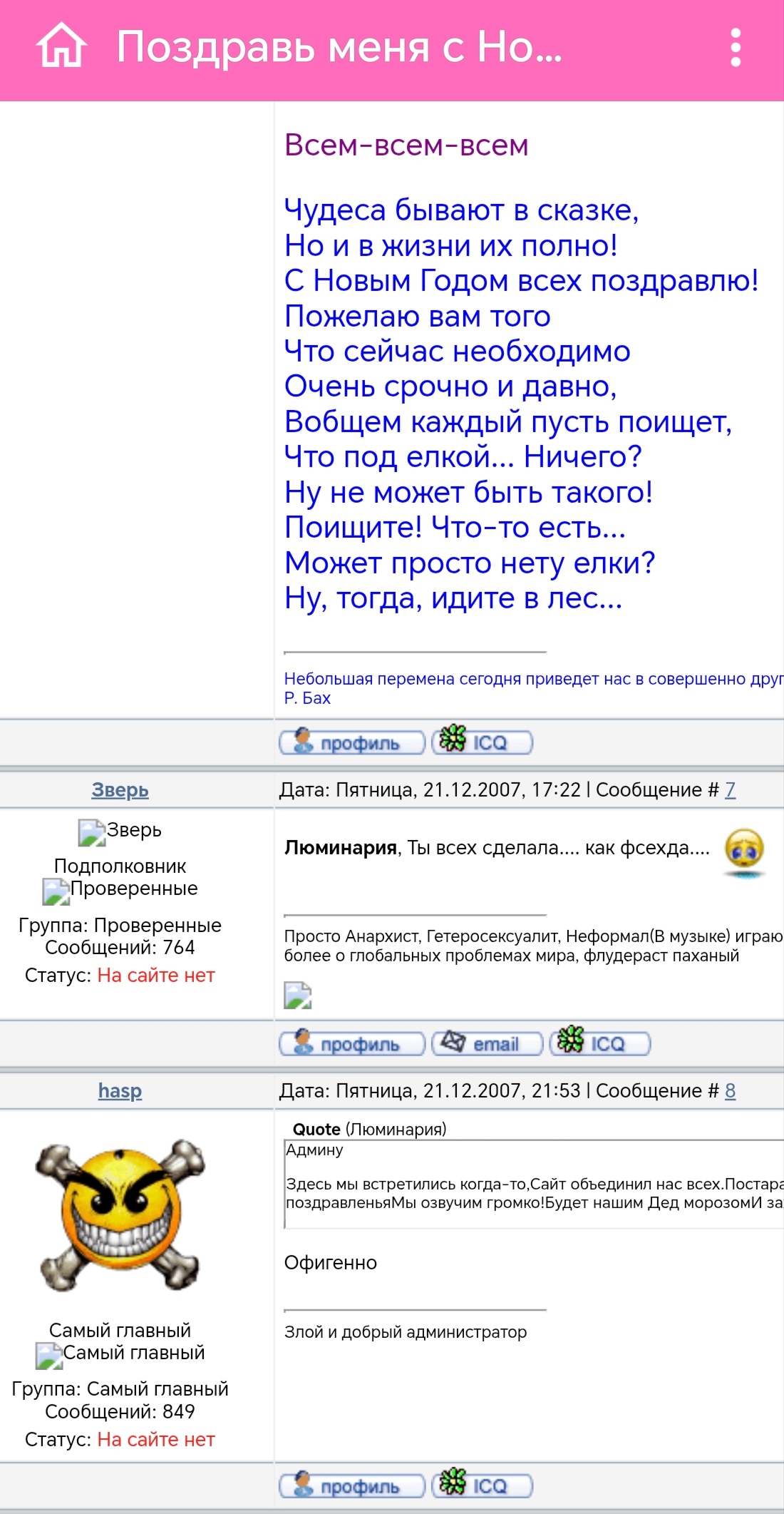Click the quoted Люминария text block
The width and height of the screenshot is (784, 1514).
coord(533,1184)
